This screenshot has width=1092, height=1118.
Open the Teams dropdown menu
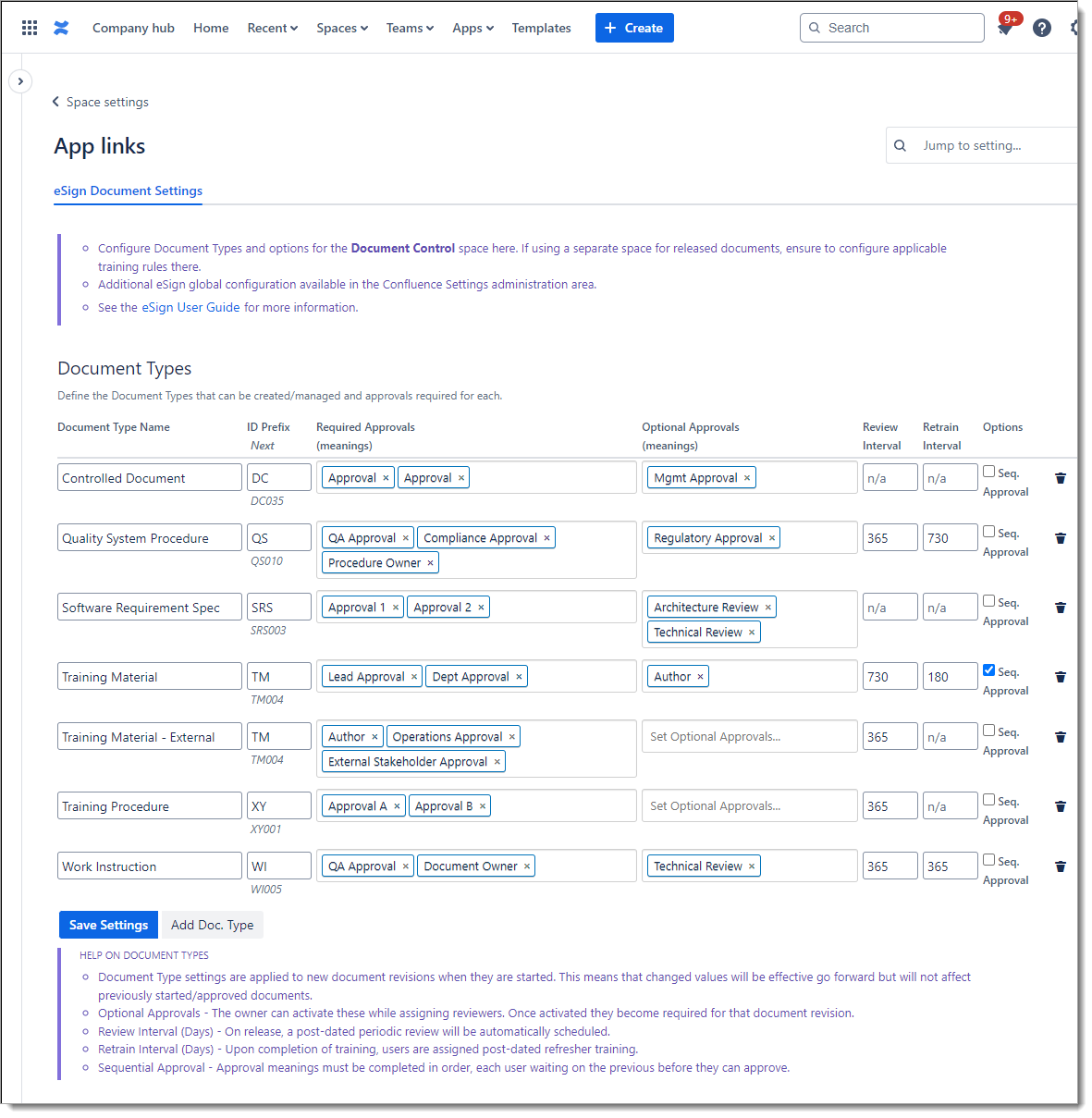coord(410,28)
